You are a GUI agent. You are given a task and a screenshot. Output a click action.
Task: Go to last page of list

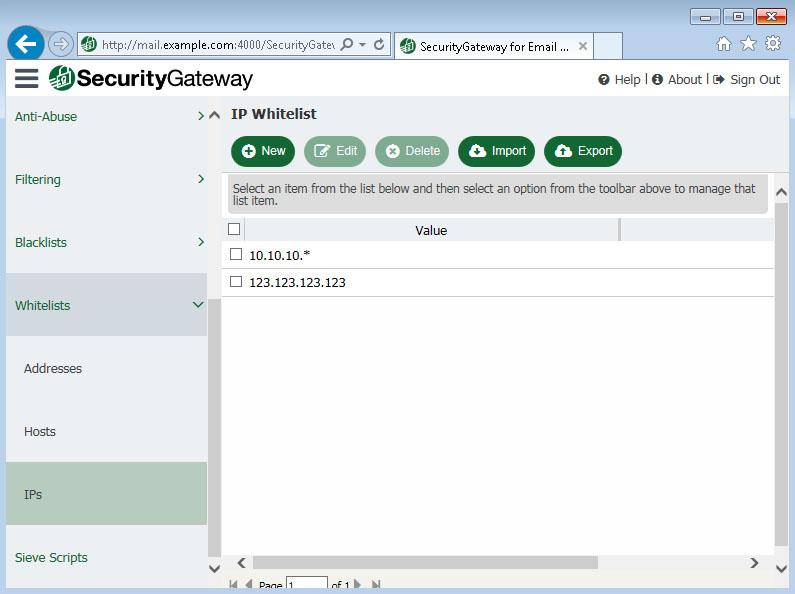pos(376,584)
